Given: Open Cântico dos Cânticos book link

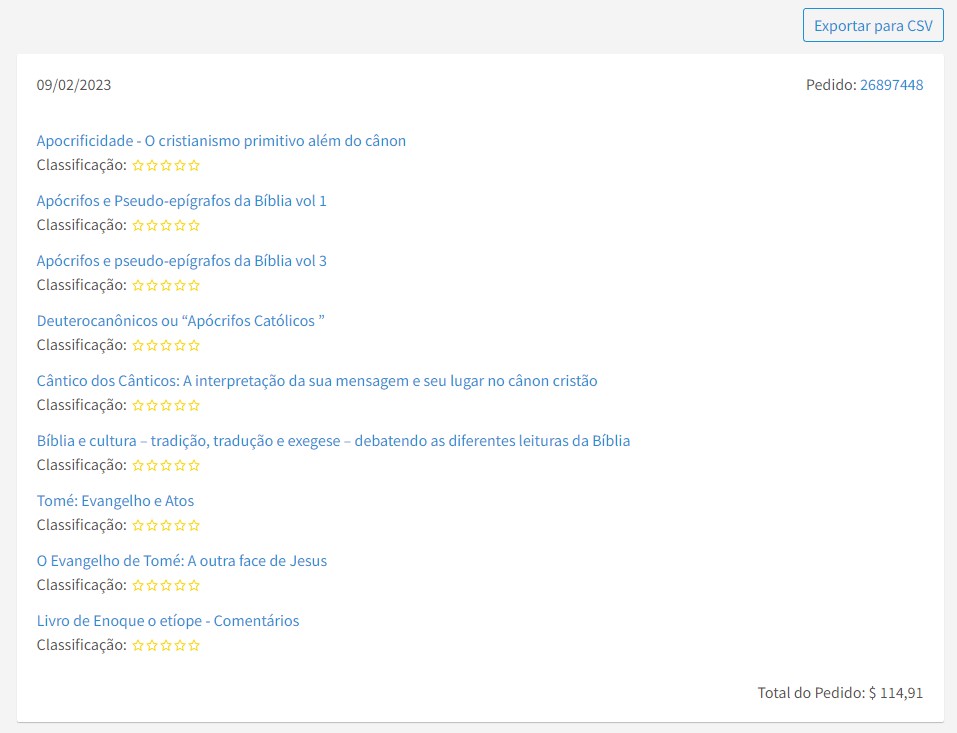Looking at the screenshot, I should pos(317,381).
